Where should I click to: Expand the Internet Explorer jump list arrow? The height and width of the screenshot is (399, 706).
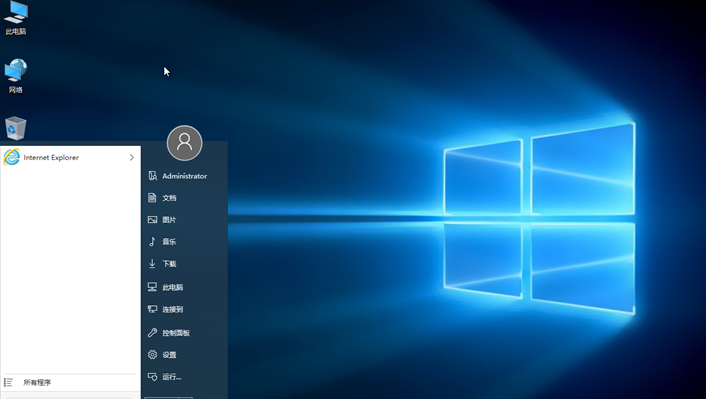pos(131,157)
